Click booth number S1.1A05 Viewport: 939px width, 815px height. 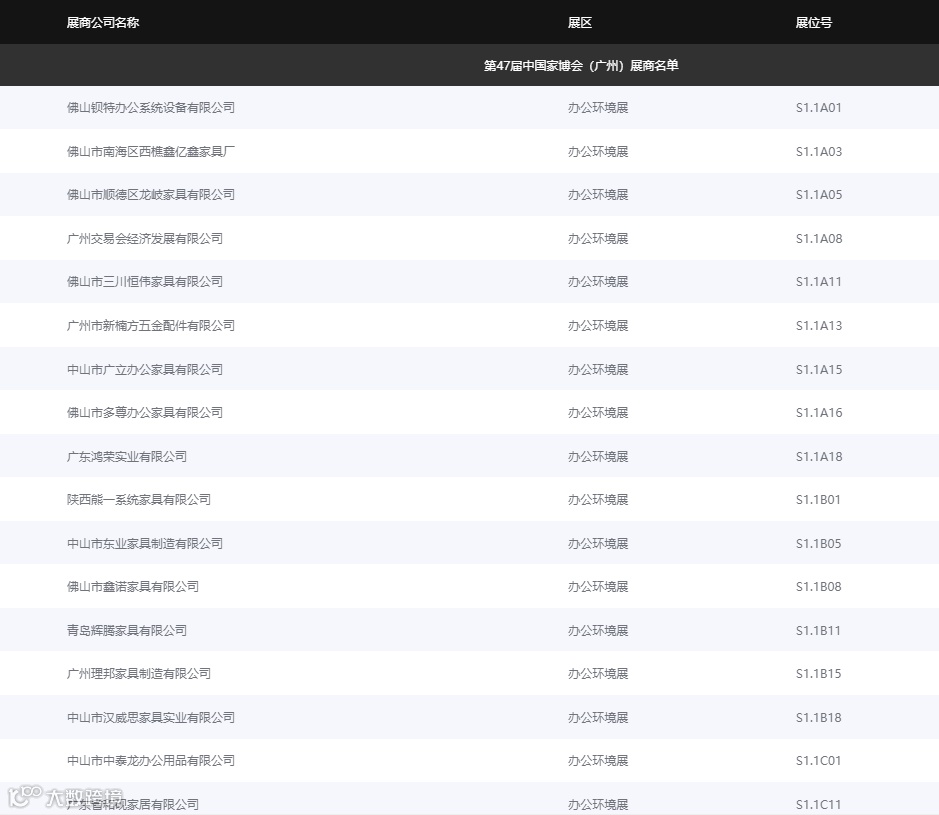[819, 195]
